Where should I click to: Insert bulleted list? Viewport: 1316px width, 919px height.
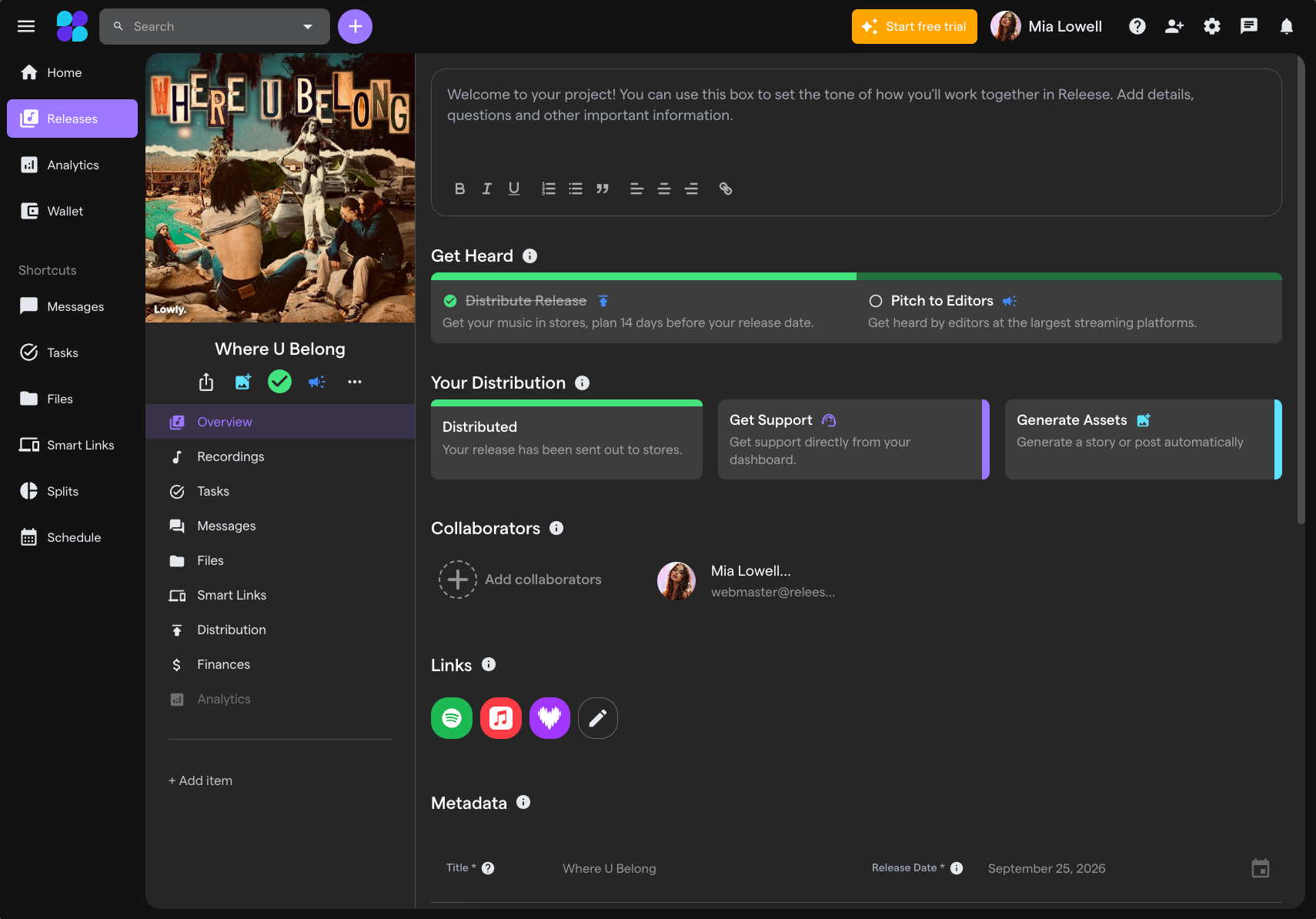tap(576, 189)
